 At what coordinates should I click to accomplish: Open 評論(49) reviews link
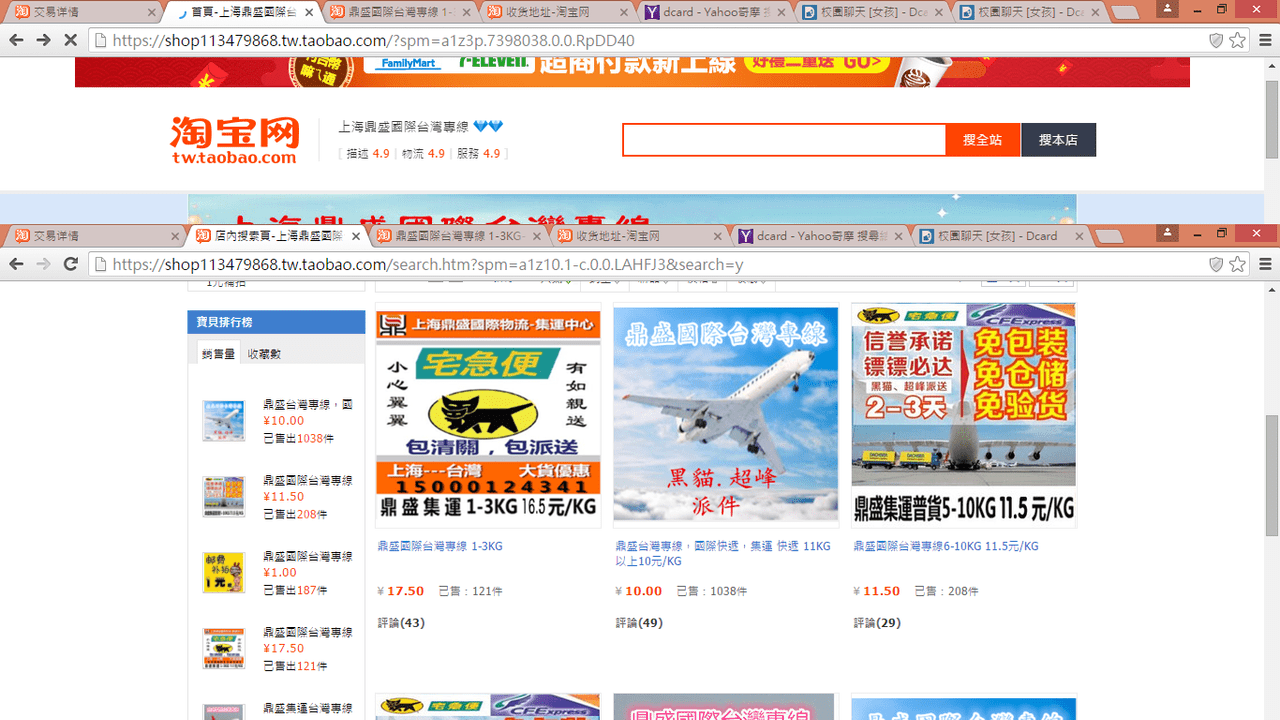click(x=639, y=623)
